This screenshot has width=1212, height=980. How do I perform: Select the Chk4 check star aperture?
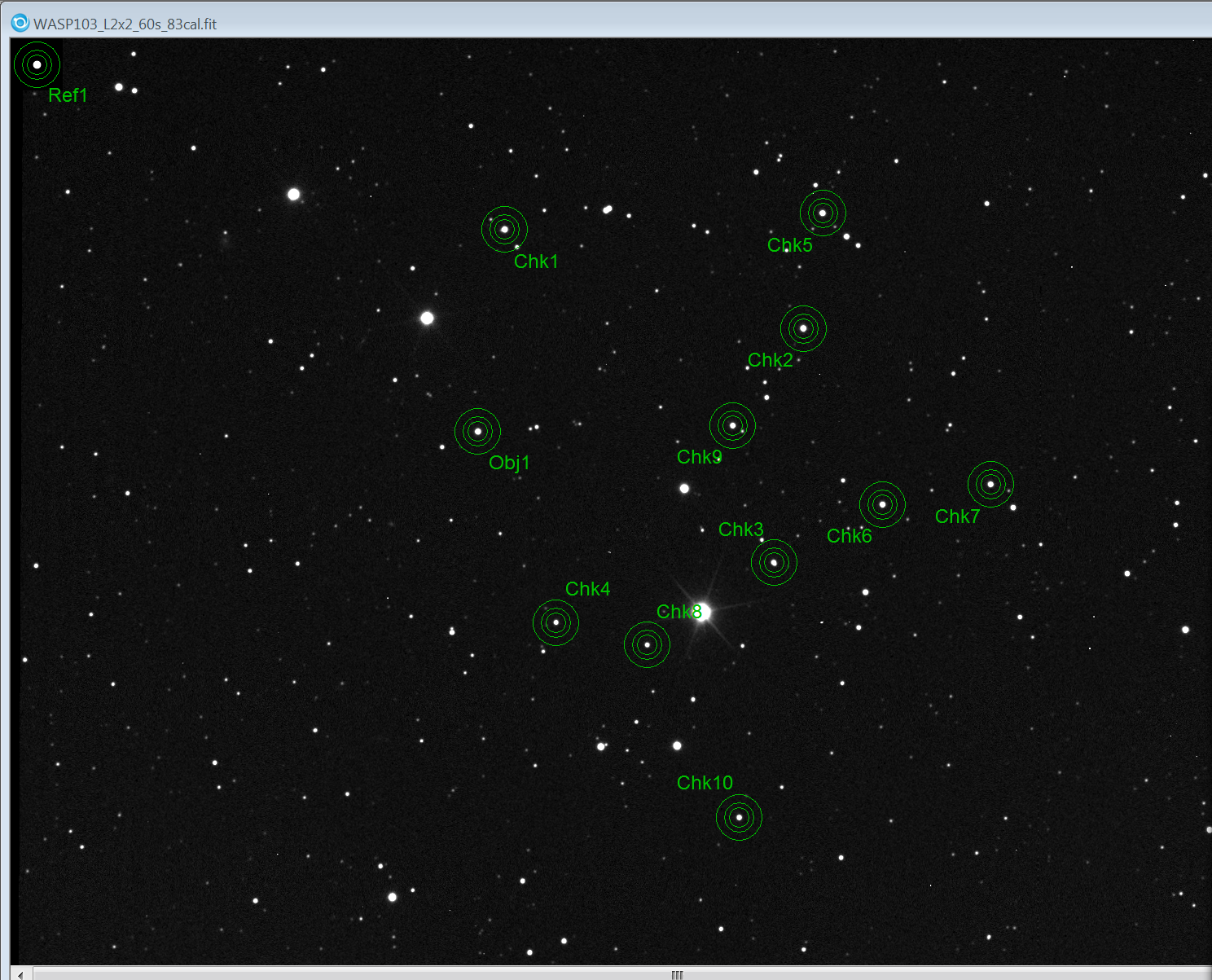click(x=555, y=622)
